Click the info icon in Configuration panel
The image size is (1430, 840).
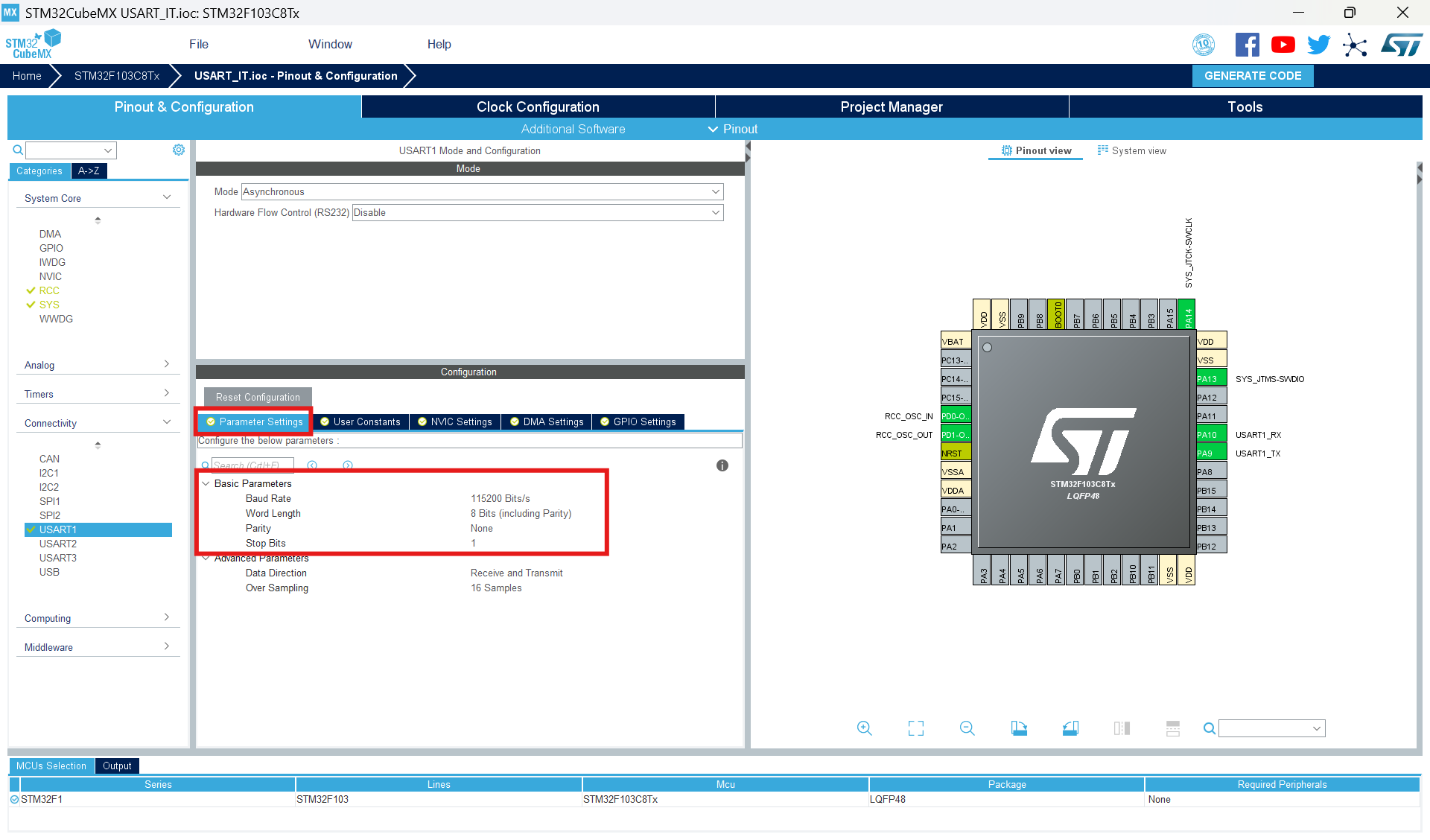tap(722, 465)
